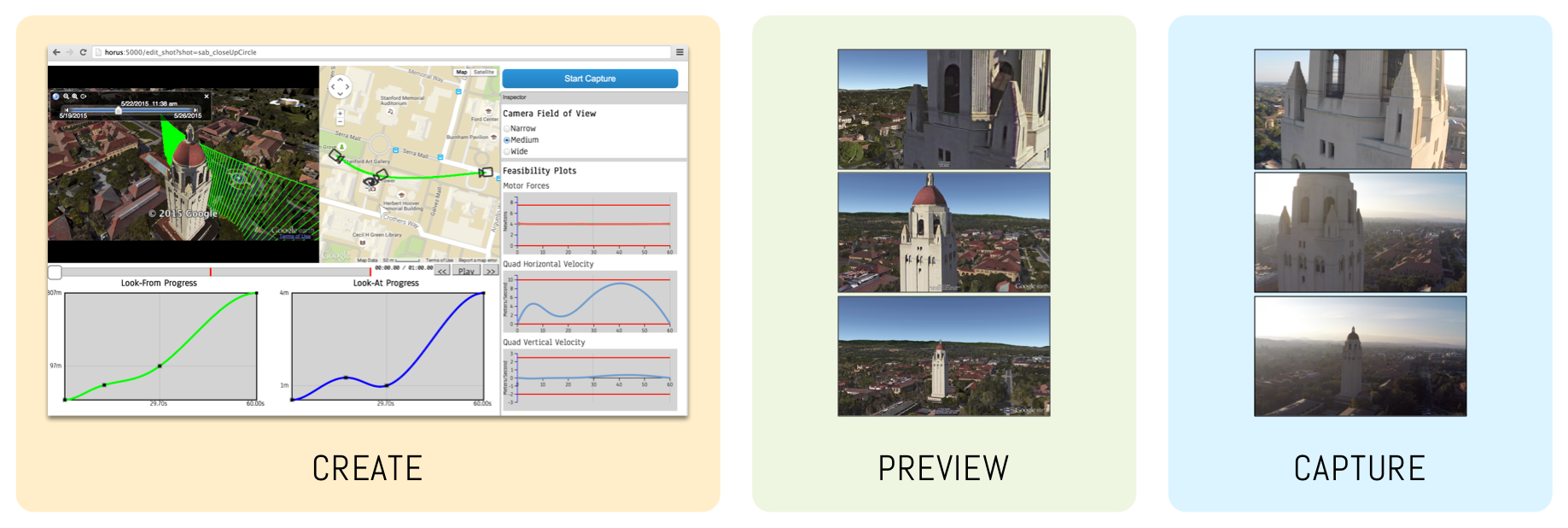The height and width of the screenshot is (528, 1568).
Task: Click the map pan control circle
Action: pos(340,86)
